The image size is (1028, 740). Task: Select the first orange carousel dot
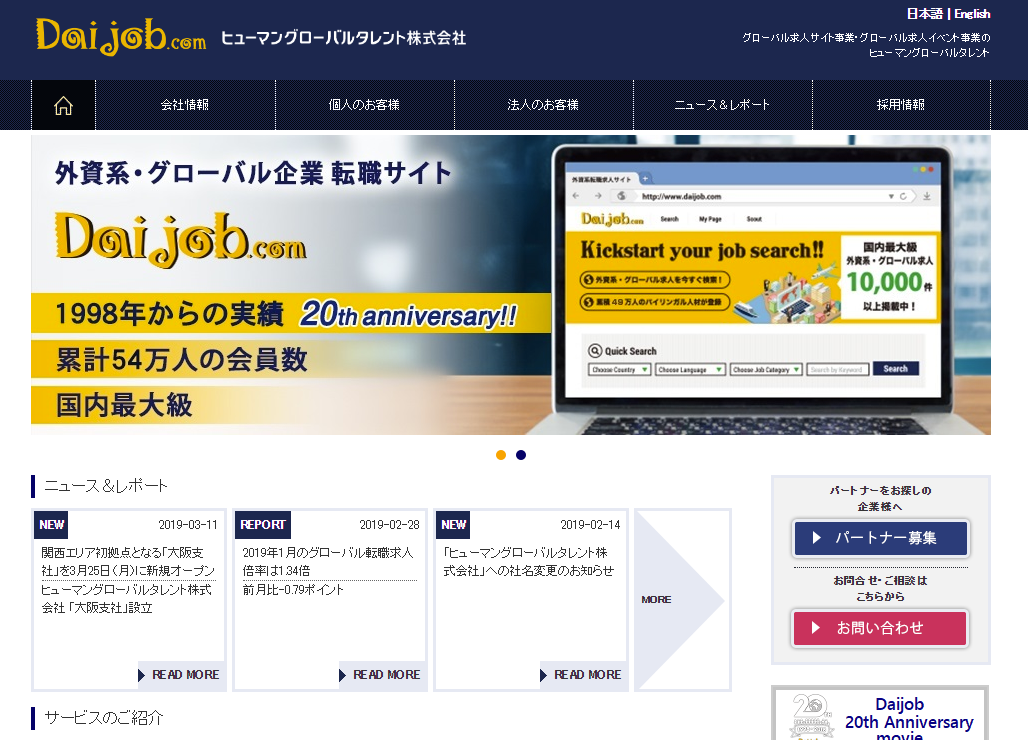tap(501, 455)
